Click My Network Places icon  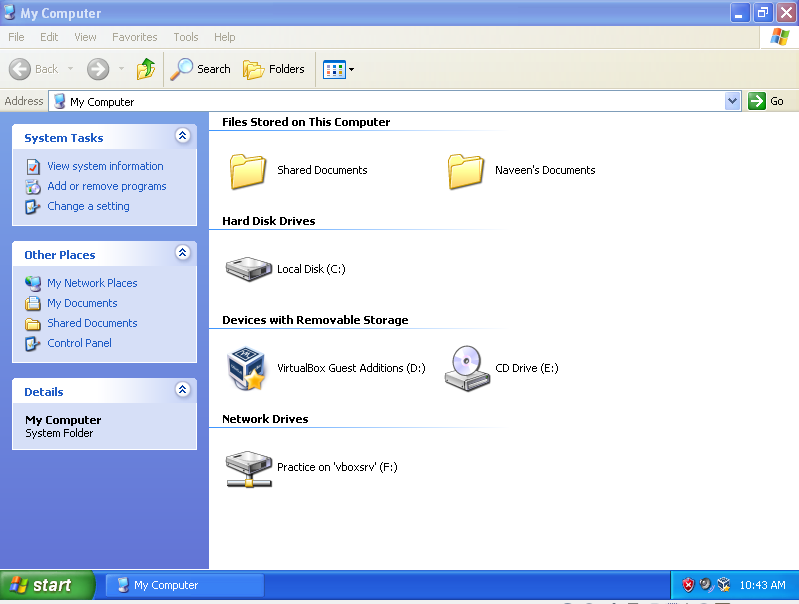(33, 283)
